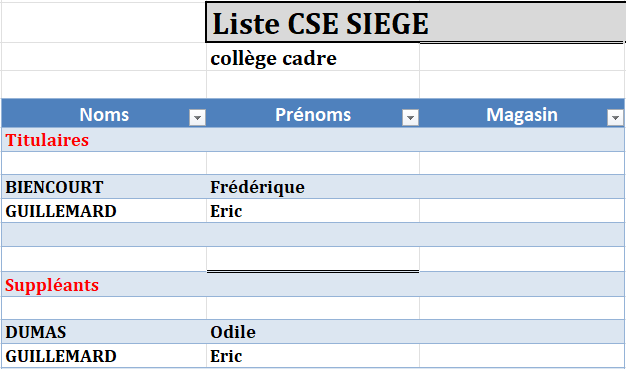Open the Noms column filter dropdown
This screenshot has width=626, height=369.
pyautogui.click(x=197, y=118)
